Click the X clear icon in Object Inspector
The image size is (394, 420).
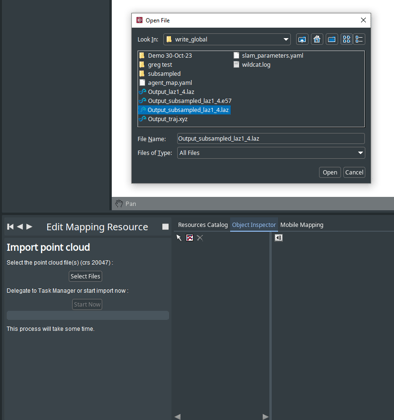point(200,238)
